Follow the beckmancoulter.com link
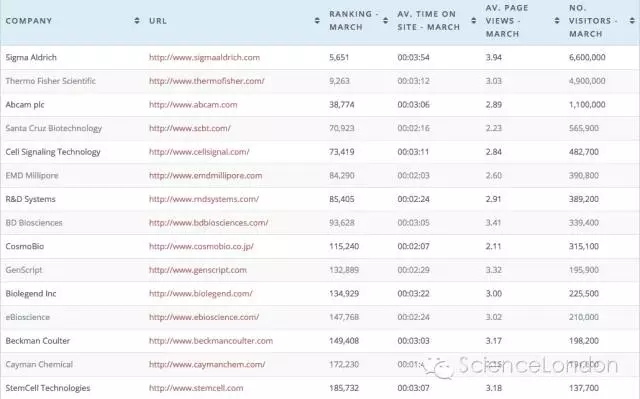Screen dimensions: 640x399 click(x=211, y=341)
